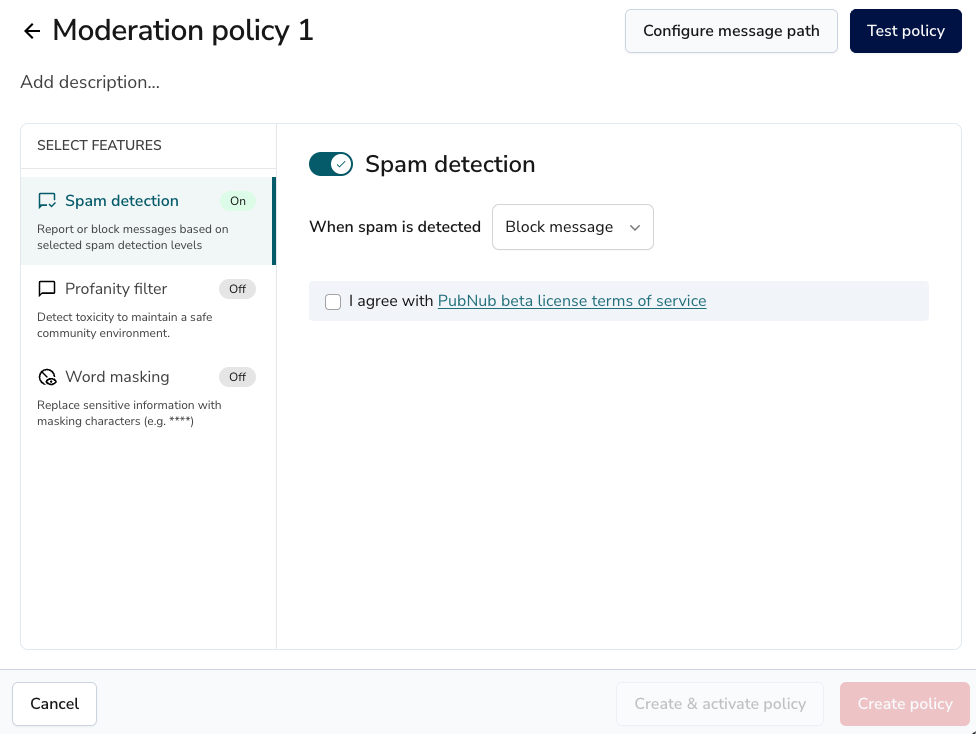
Task: Select Profanity filter feature in sidebar
Action: click(148, 309)
